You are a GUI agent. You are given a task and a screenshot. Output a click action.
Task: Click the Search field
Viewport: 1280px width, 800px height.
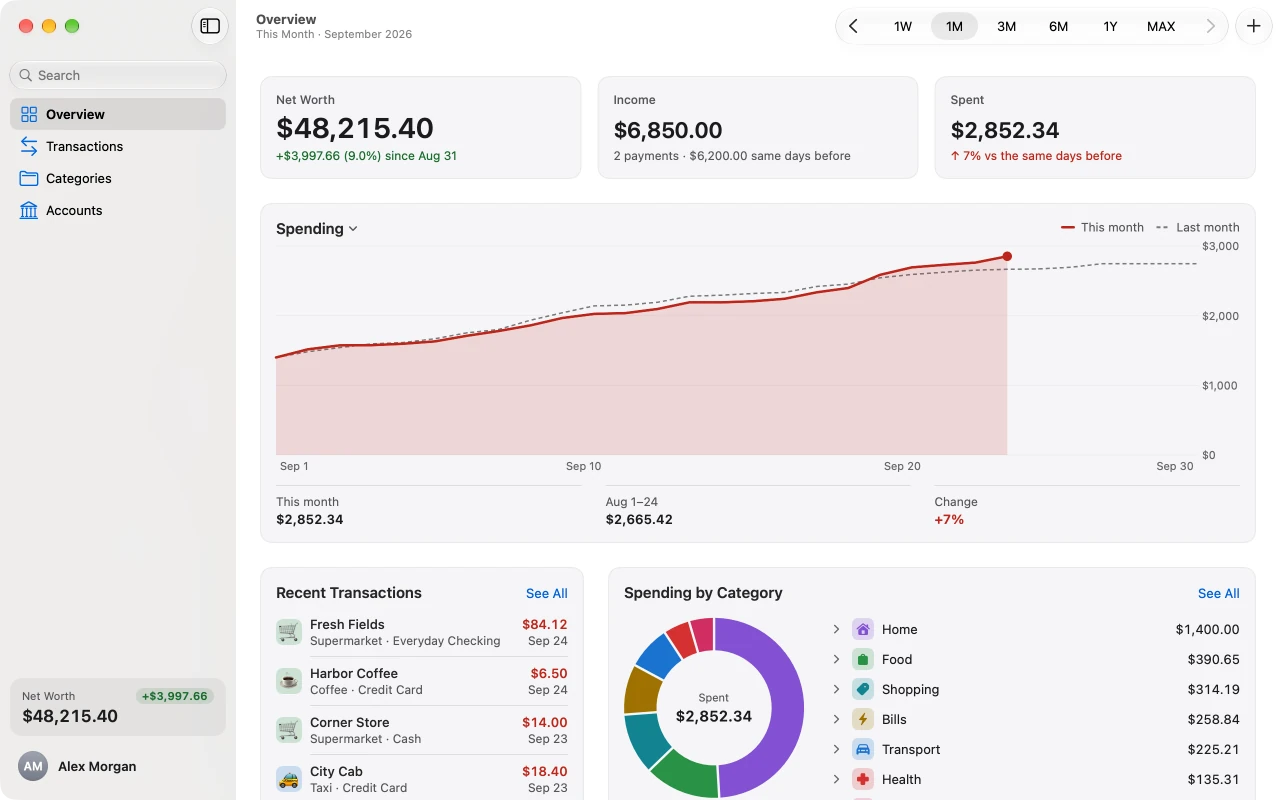click(x=118, y=75)
